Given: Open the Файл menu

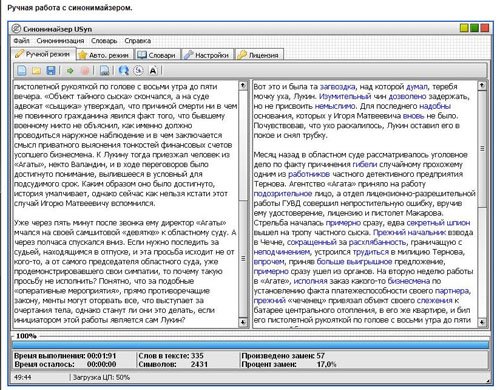Looking at the screenshot, I should coord(21,41).
